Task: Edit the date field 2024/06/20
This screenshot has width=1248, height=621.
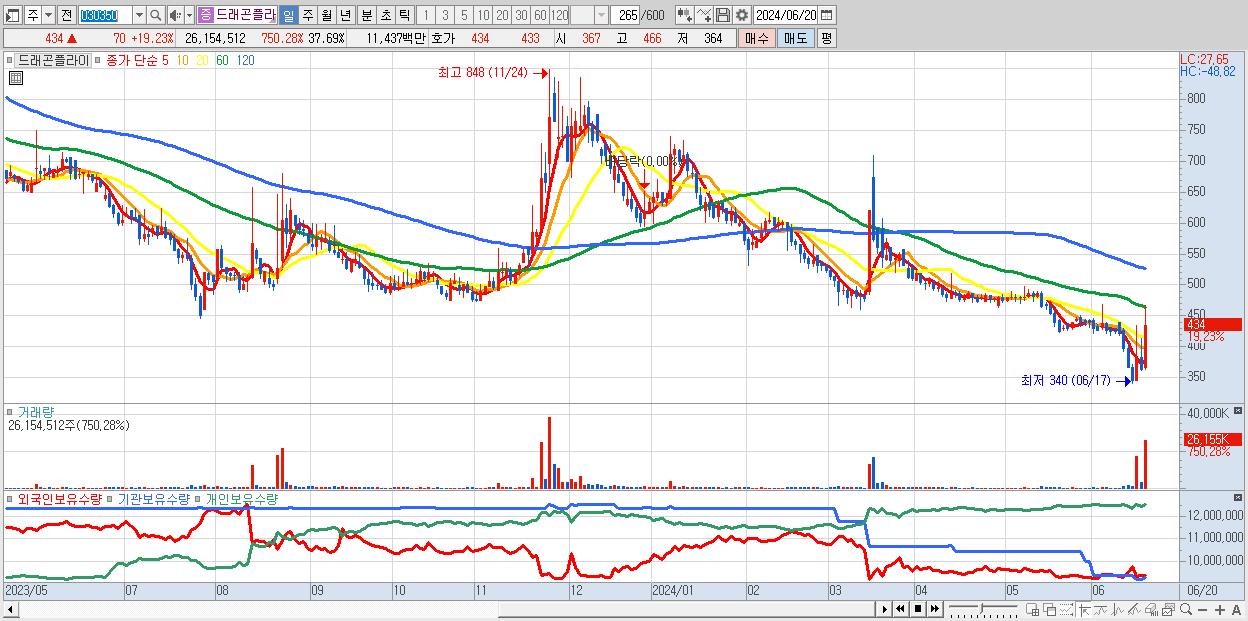Action: [x=786, y=15]
